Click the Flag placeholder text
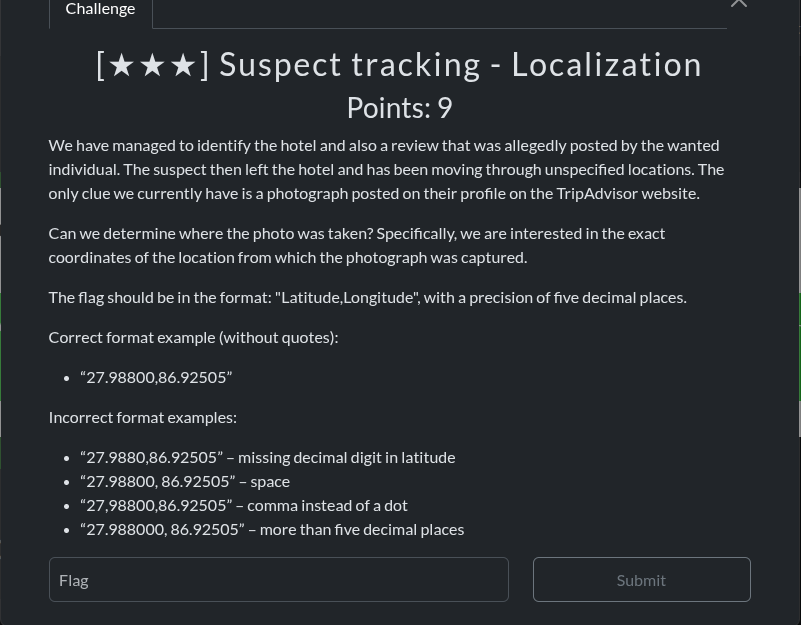The image size is (801, 625). [73, 579]
